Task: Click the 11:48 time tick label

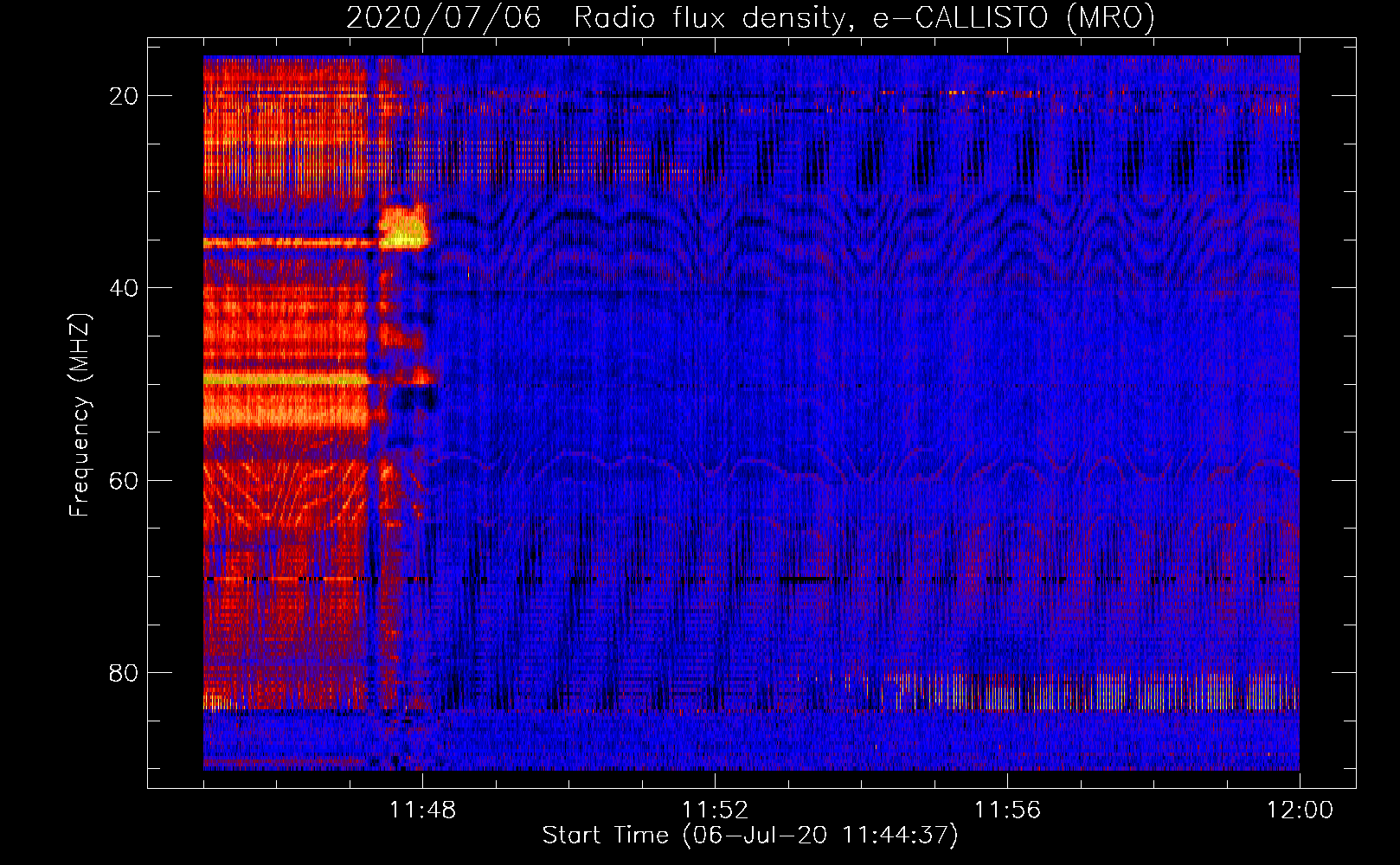Action: click(423, 811)
